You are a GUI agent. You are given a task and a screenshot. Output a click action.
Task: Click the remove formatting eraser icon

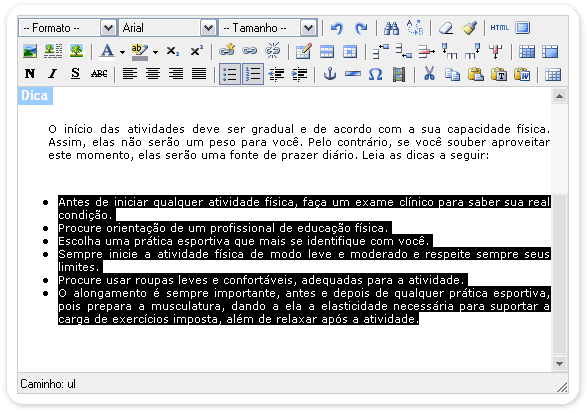point(445,28)
